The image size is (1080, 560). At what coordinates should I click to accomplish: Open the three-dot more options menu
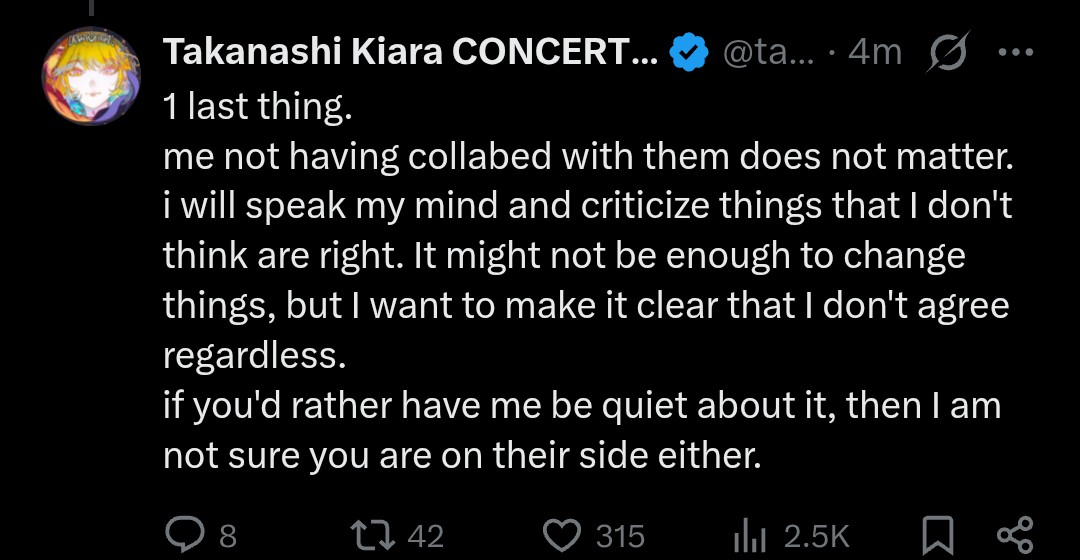pyautogui.click(x=1015, y=52)
